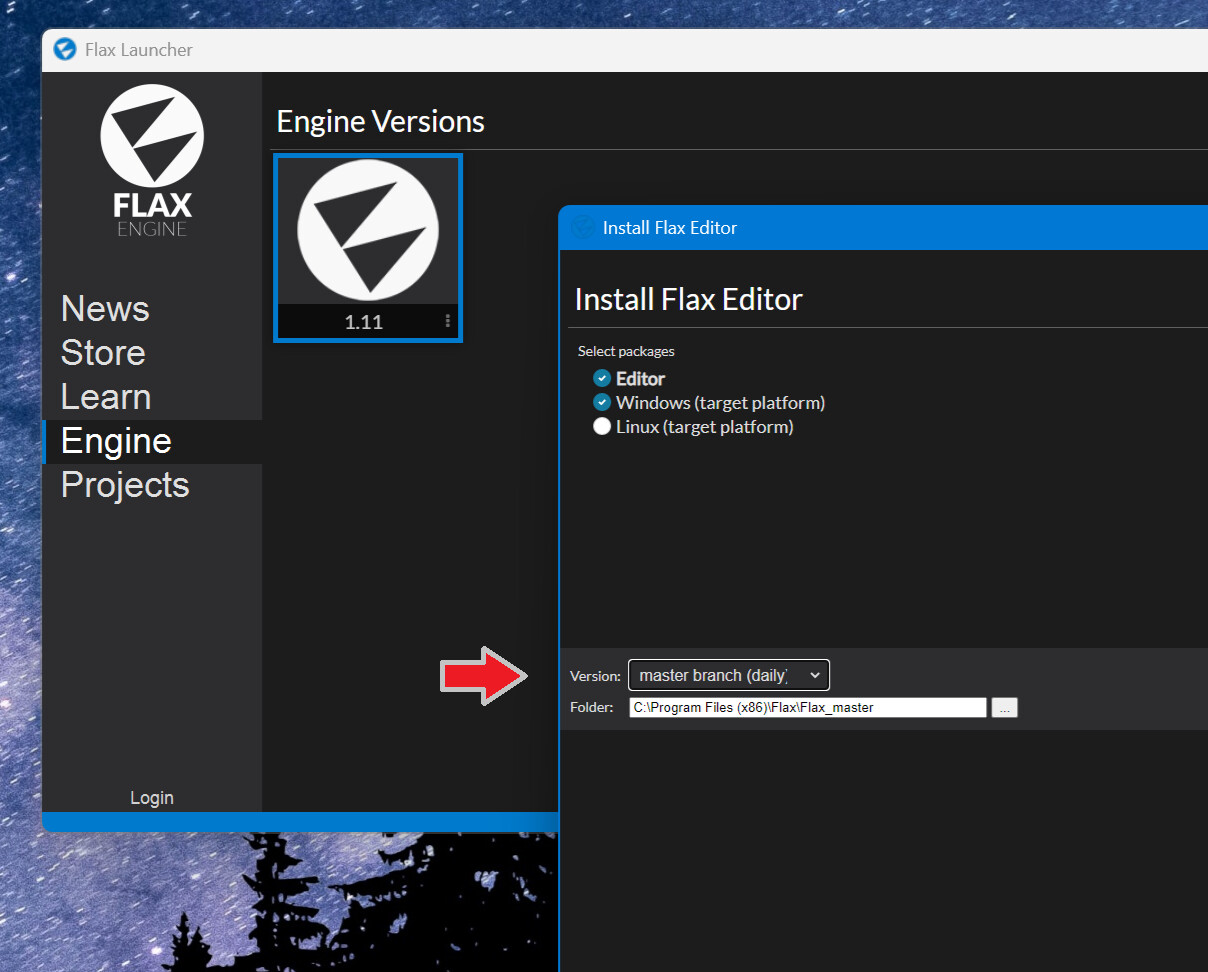Enable the Linux target platform checkbox

pos(602,426)
